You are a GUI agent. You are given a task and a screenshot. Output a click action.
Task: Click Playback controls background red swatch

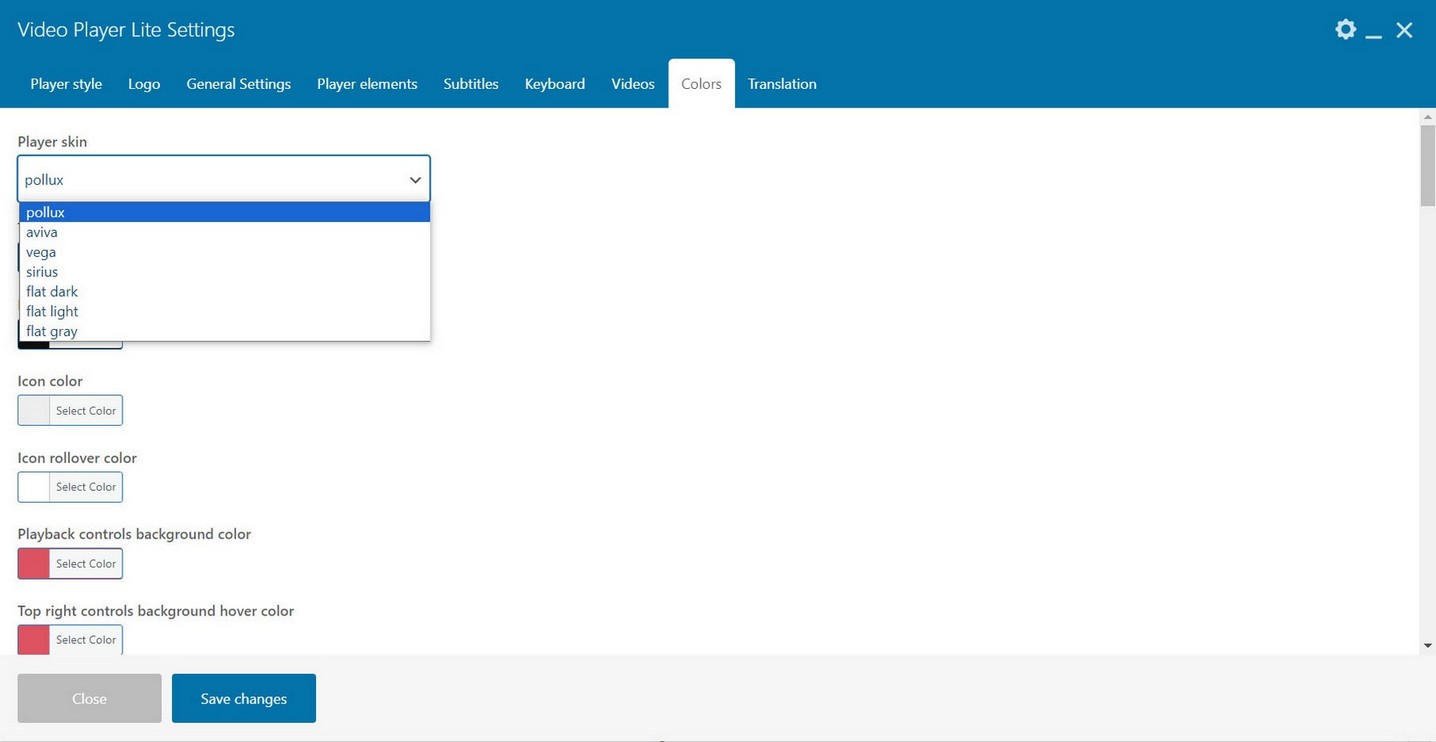tap(34, 564)
